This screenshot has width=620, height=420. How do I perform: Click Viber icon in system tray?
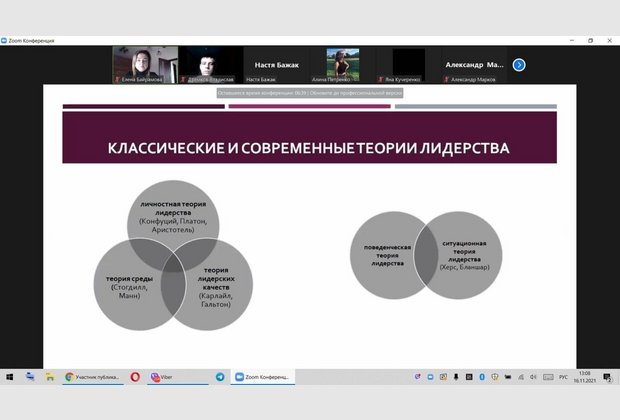point(418,377)
